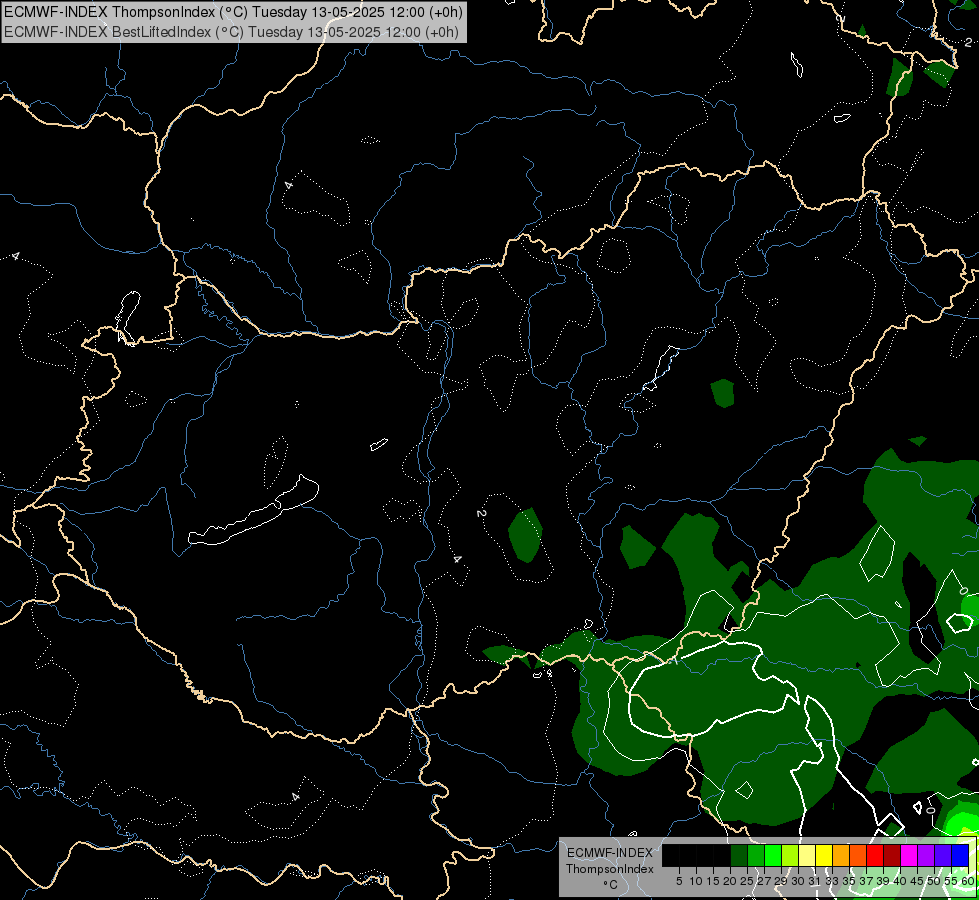This screenshot has height=900, width=979.
Task: Click legend tick label 20
Action: click(x=730, y=881)
